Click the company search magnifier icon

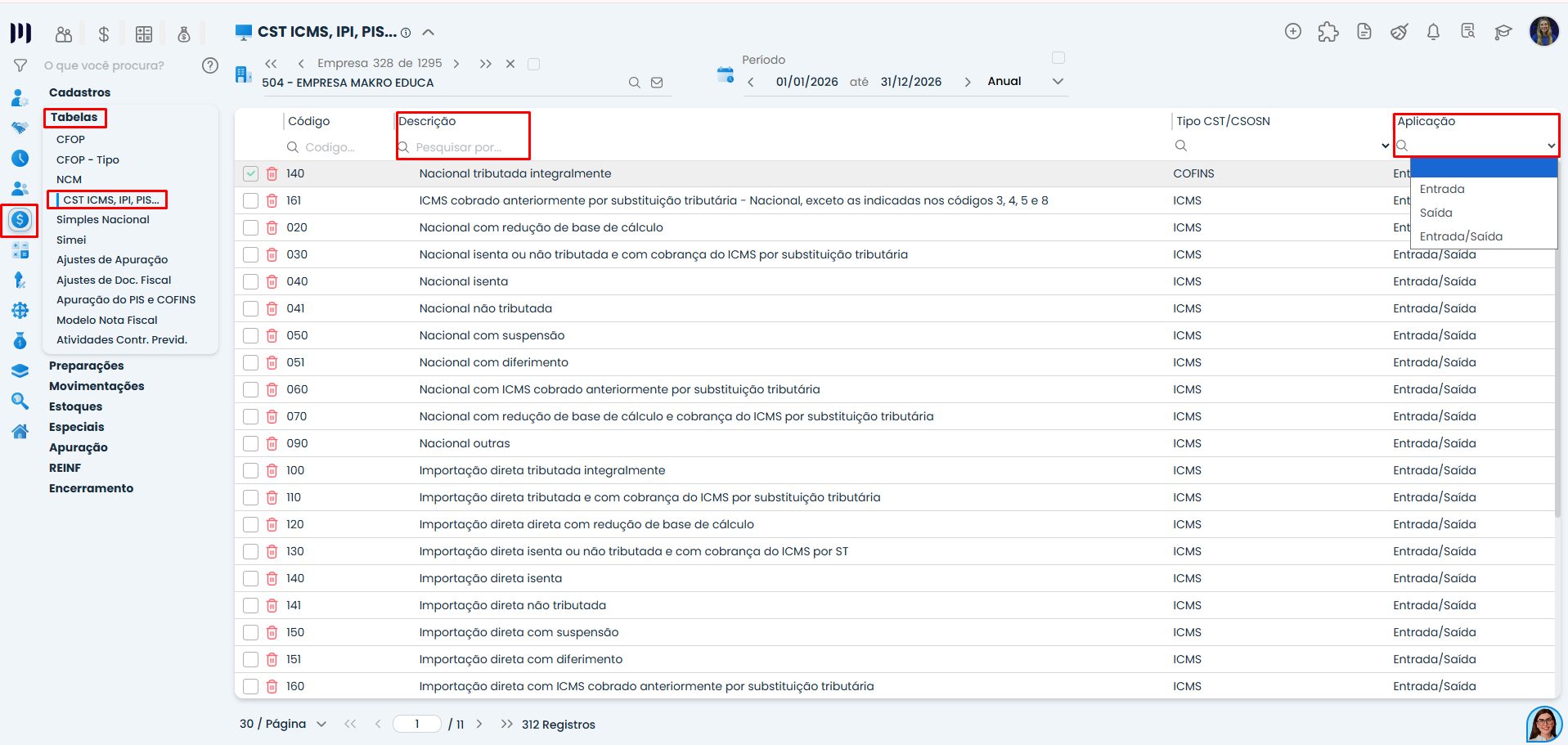click(x=634, y=83)
